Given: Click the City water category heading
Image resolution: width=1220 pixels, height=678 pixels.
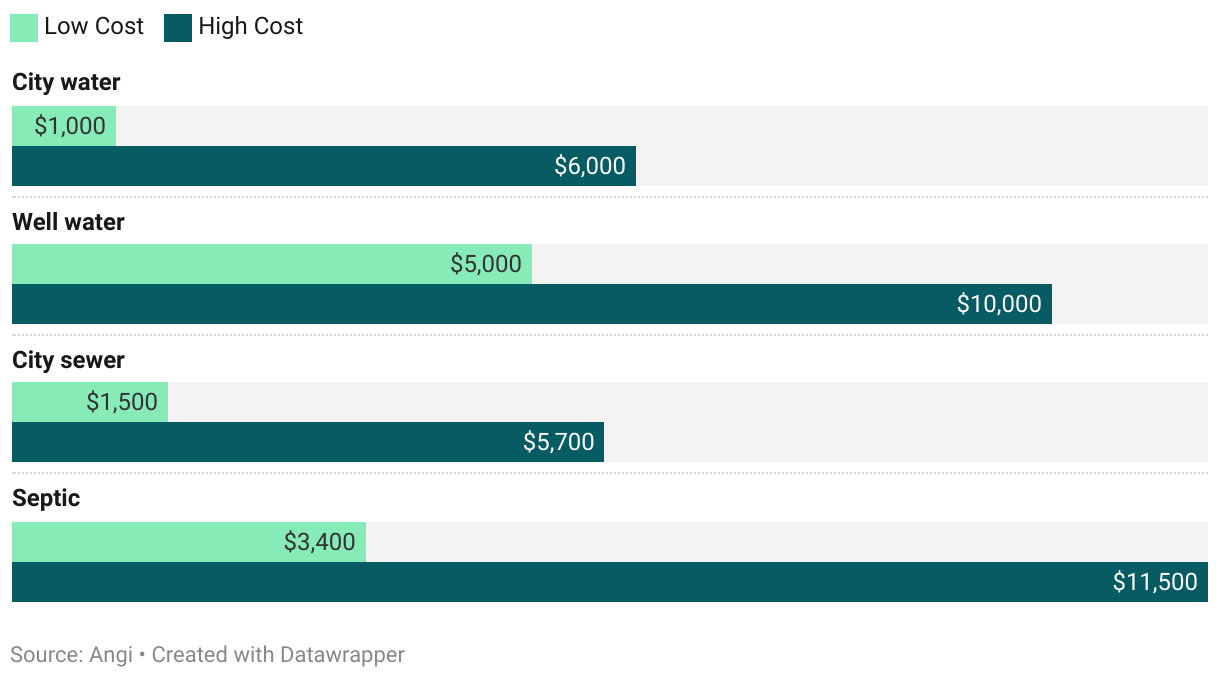Looking at the screenshot, I should point(66,83).
